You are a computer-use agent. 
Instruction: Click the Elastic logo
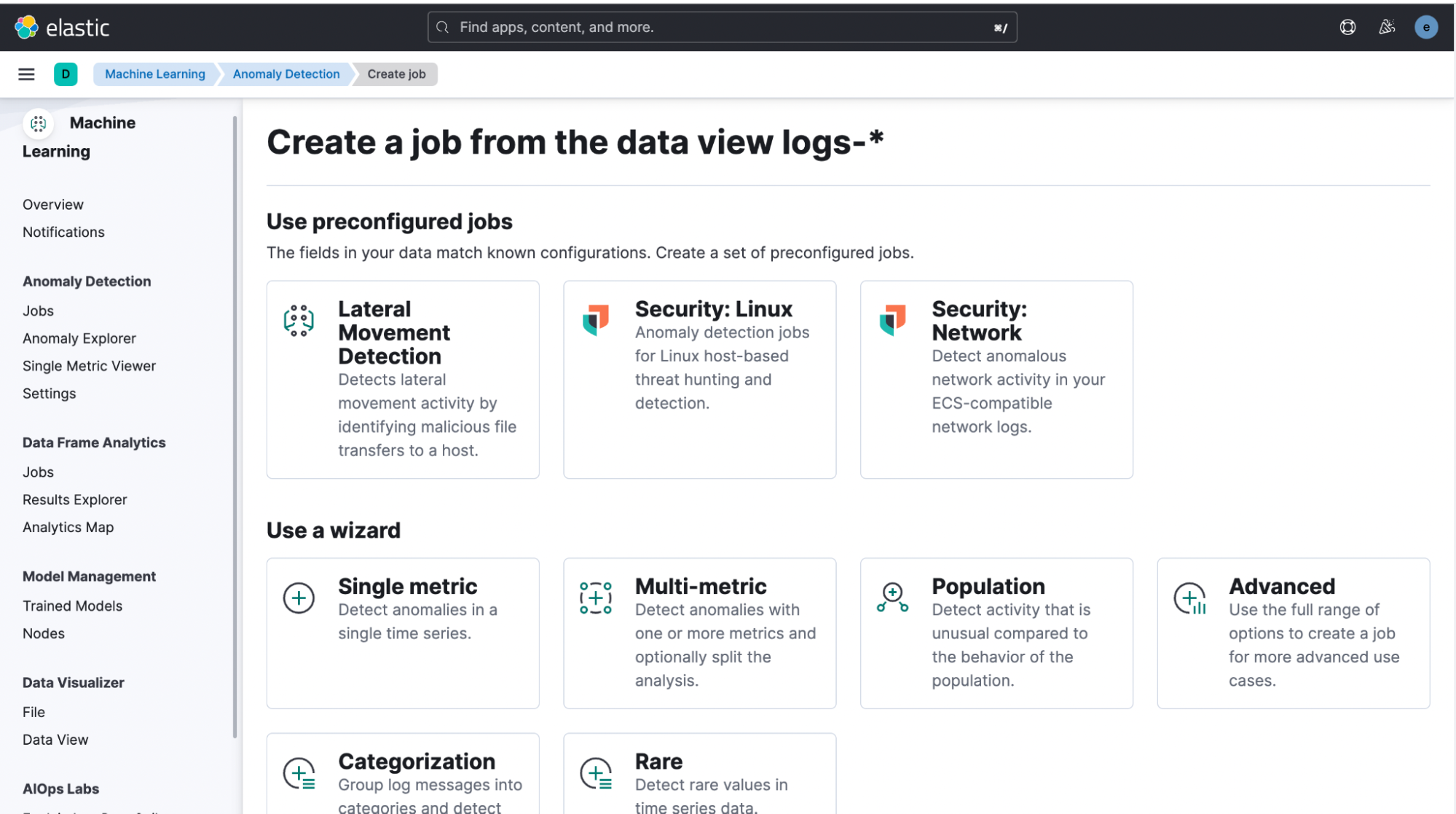click(x=62, y=28)
